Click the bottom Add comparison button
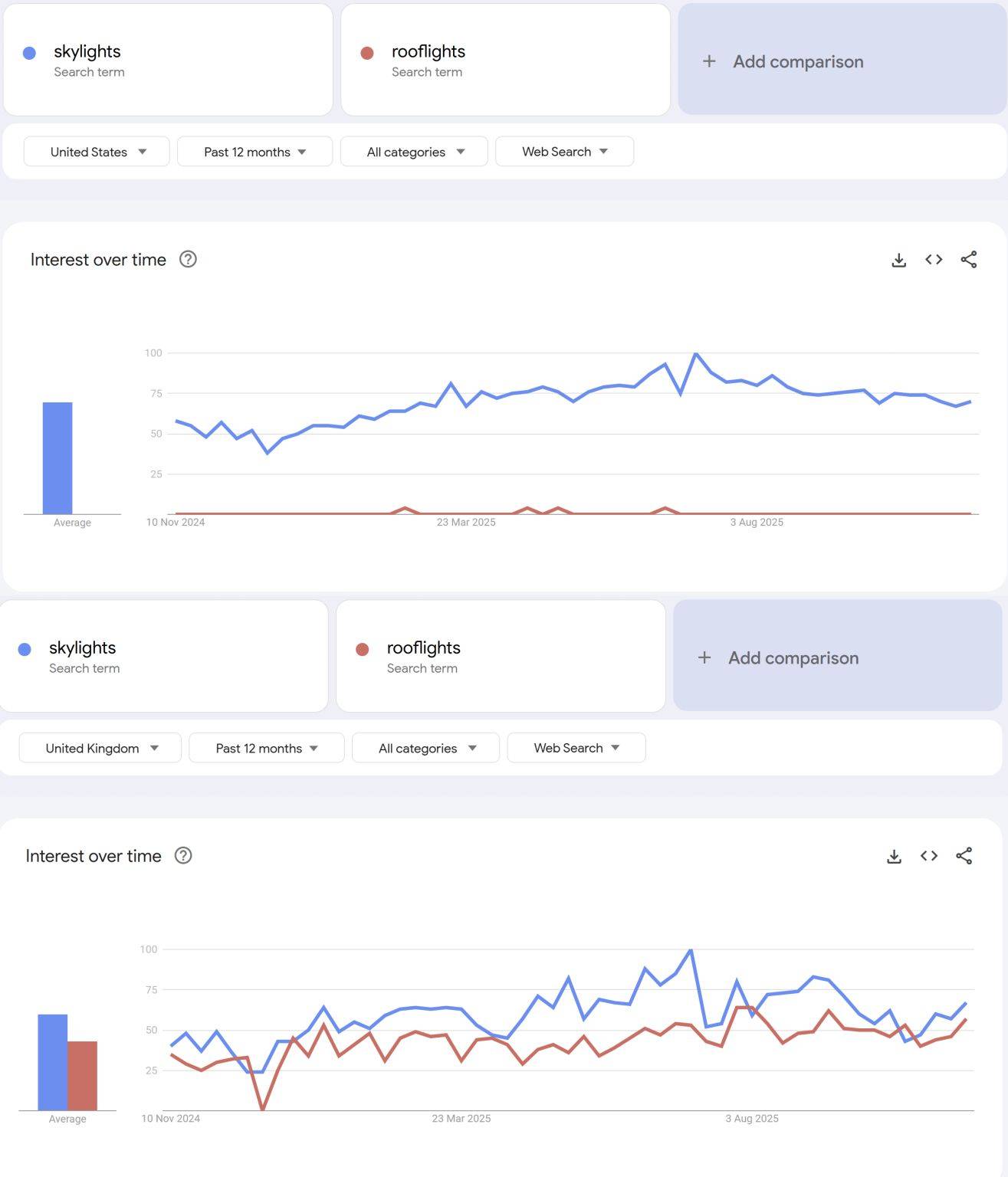The width and height of the screenshot is (1008, 1177). pyautogui.click(x=837, y=657)
